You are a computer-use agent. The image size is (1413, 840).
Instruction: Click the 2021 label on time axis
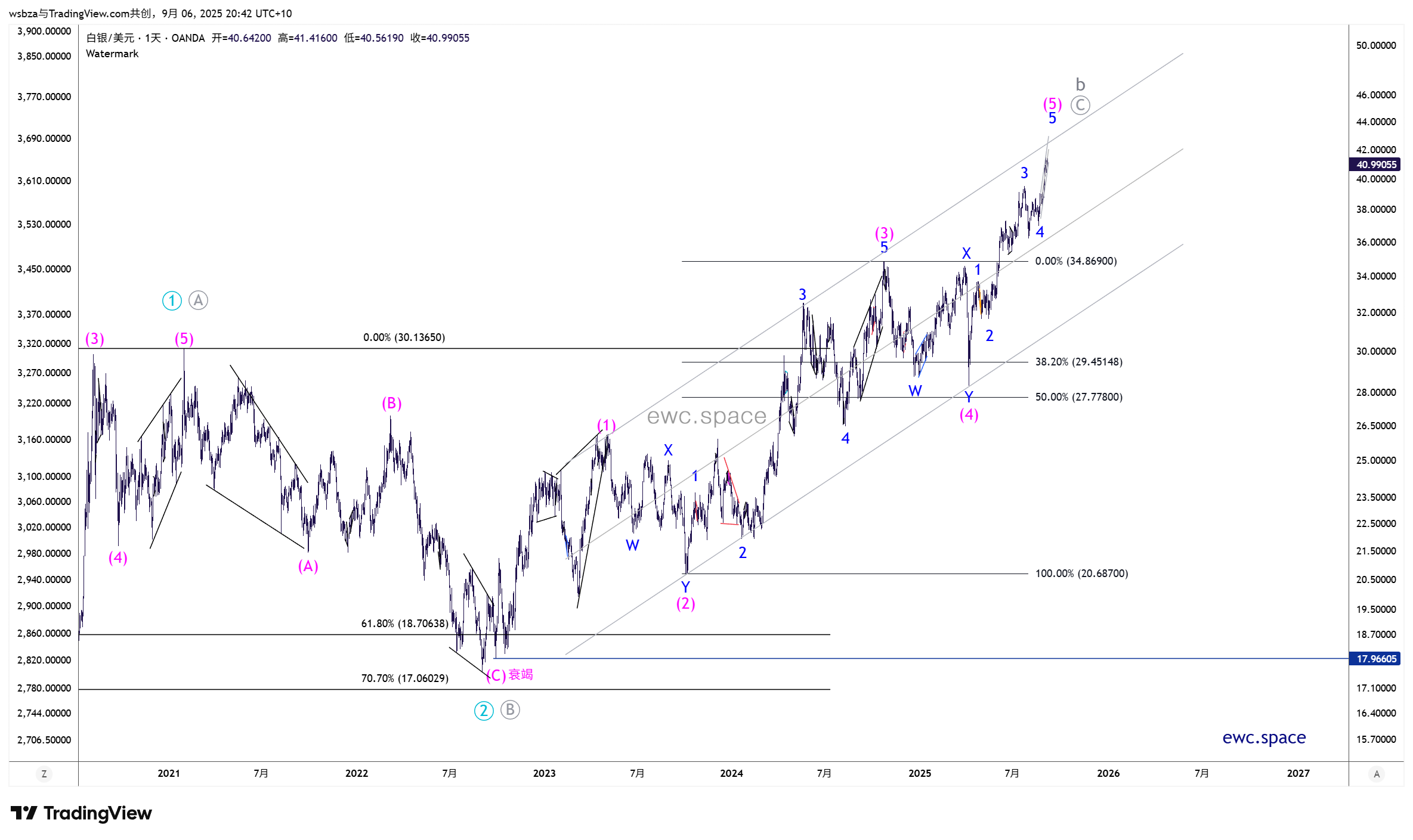[168, 773]
